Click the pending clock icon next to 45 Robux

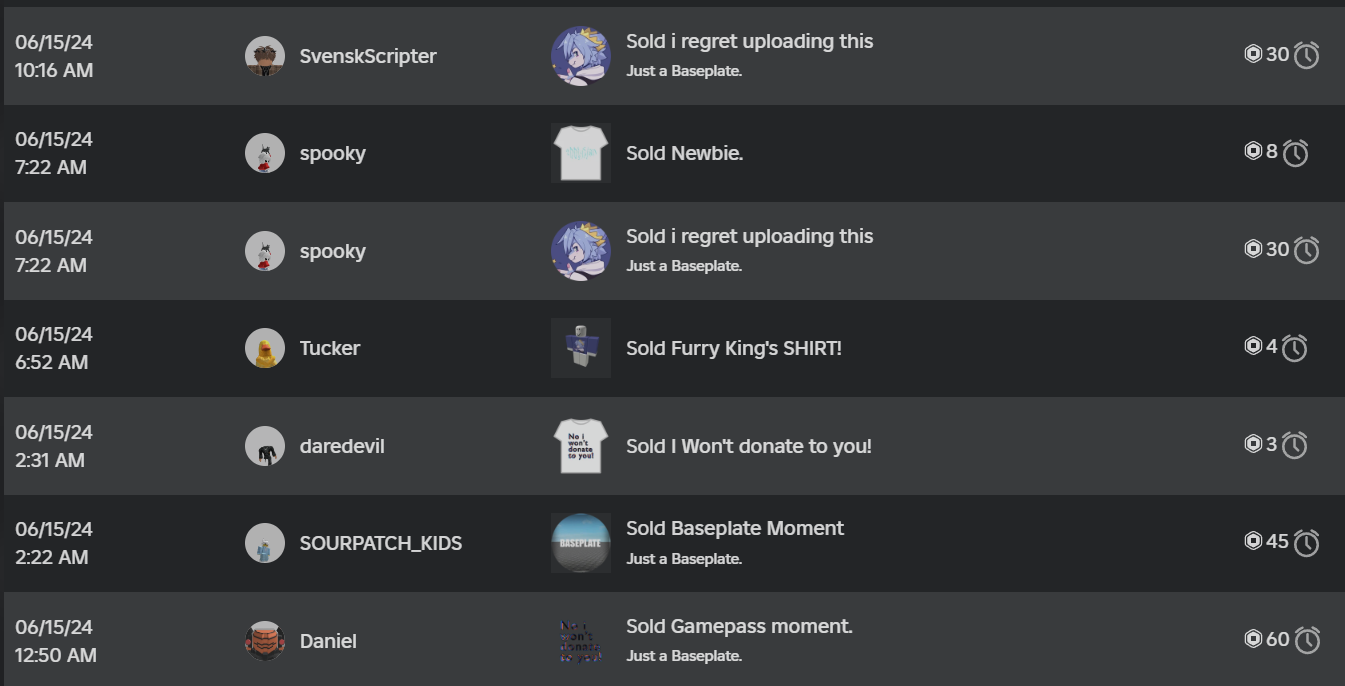1307,543
